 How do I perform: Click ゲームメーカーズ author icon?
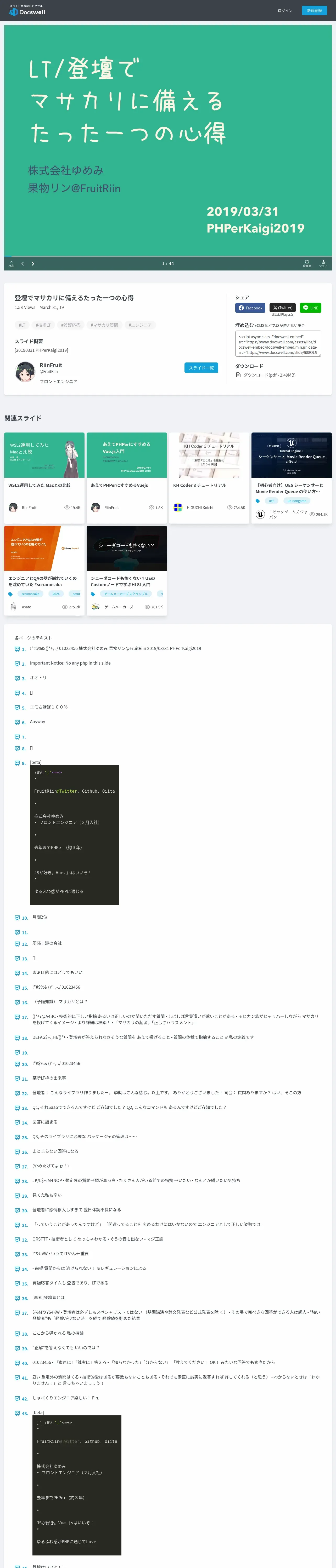click(95, 607)
